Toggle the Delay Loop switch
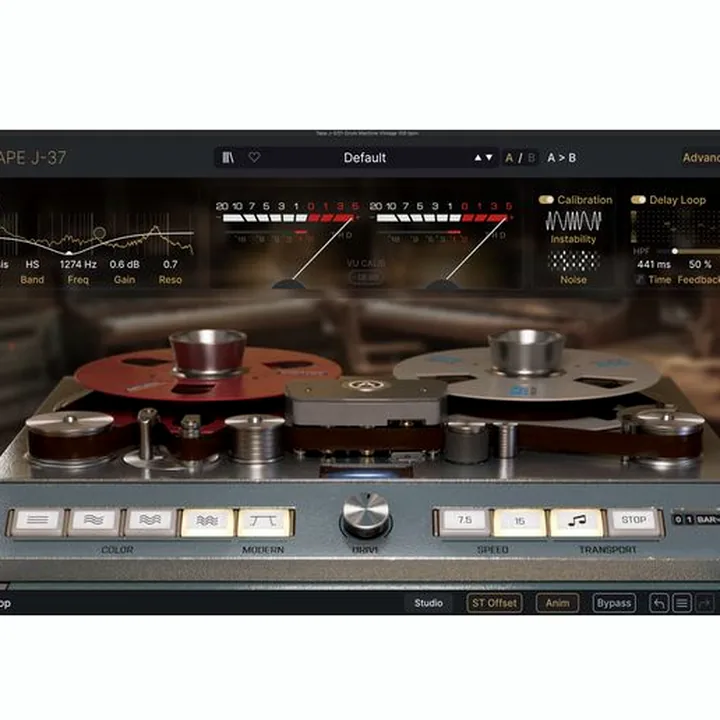This screenshot has width=720, height=720. (x=638, y=200)
